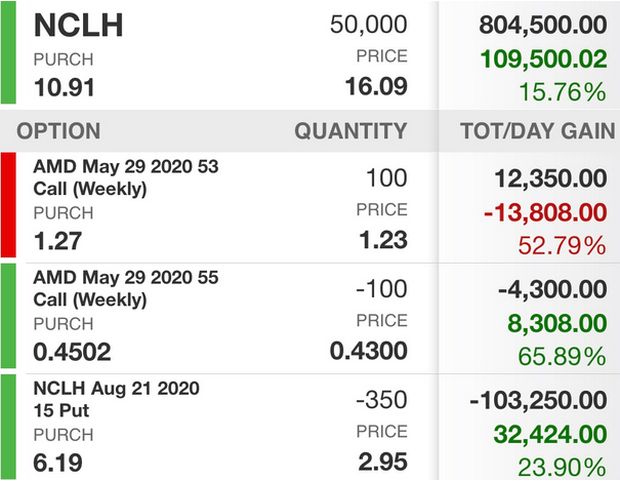Viewport: 620px width, 481px height.
Task: Select the green indicator bar beside NCLH stock
Action: [x=8, y=53]
